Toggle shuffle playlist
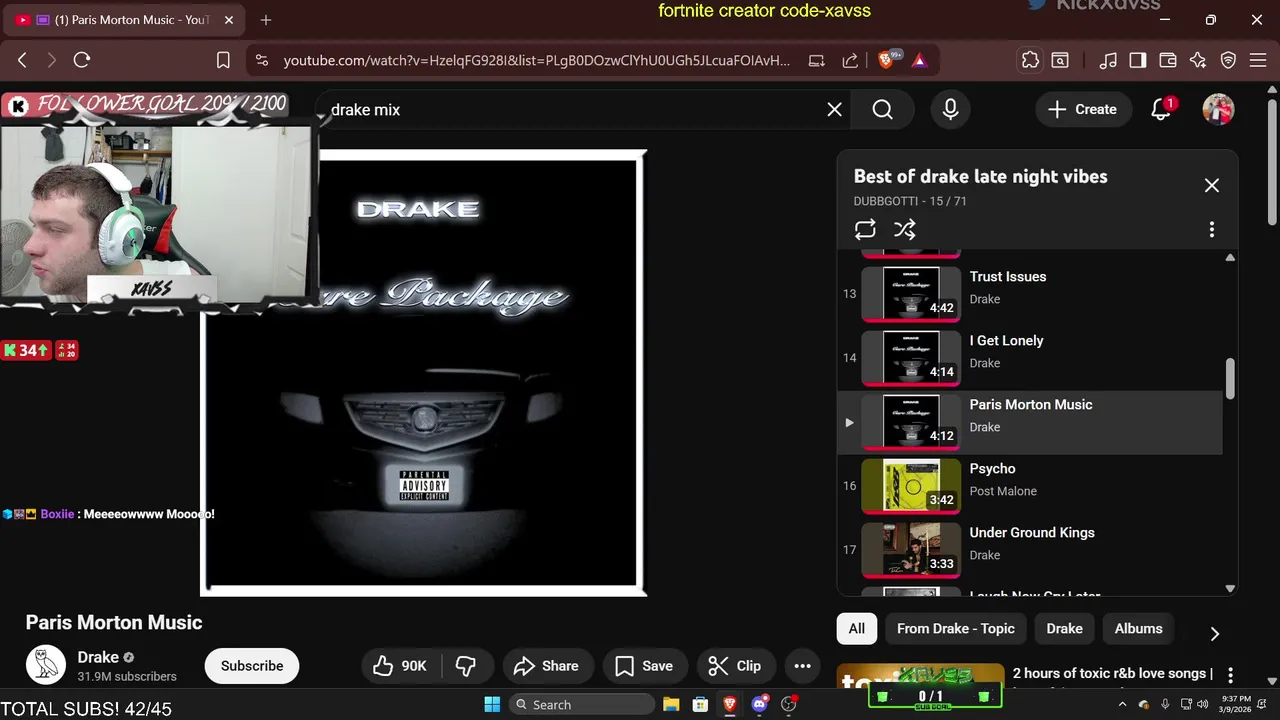Image resolution: width=1280 pixels, height=720 pixels. point(905,229)
